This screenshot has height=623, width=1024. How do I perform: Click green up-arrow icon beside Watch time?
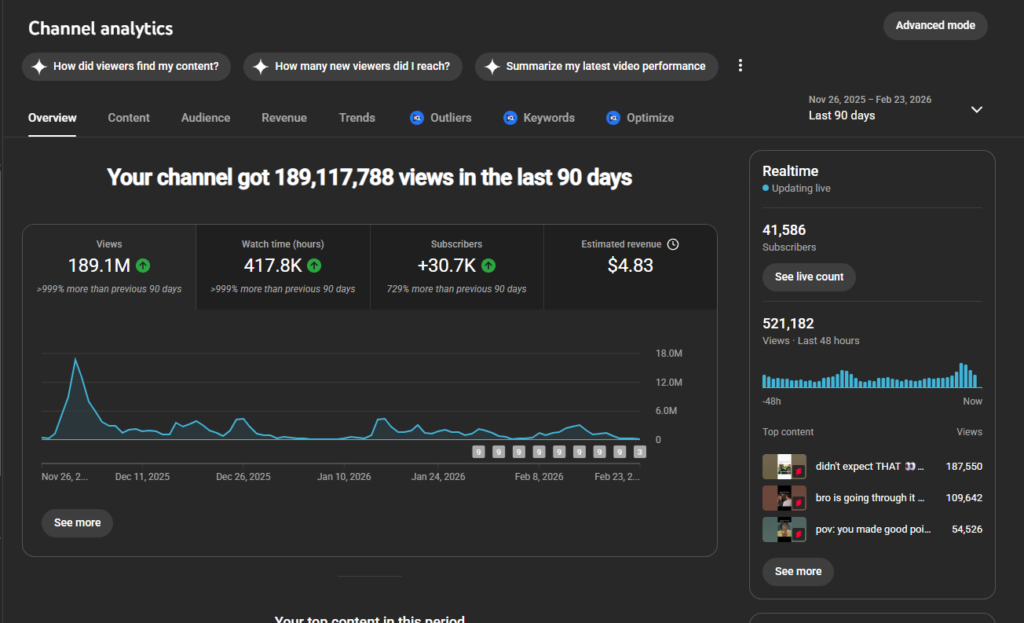[315, 266]
